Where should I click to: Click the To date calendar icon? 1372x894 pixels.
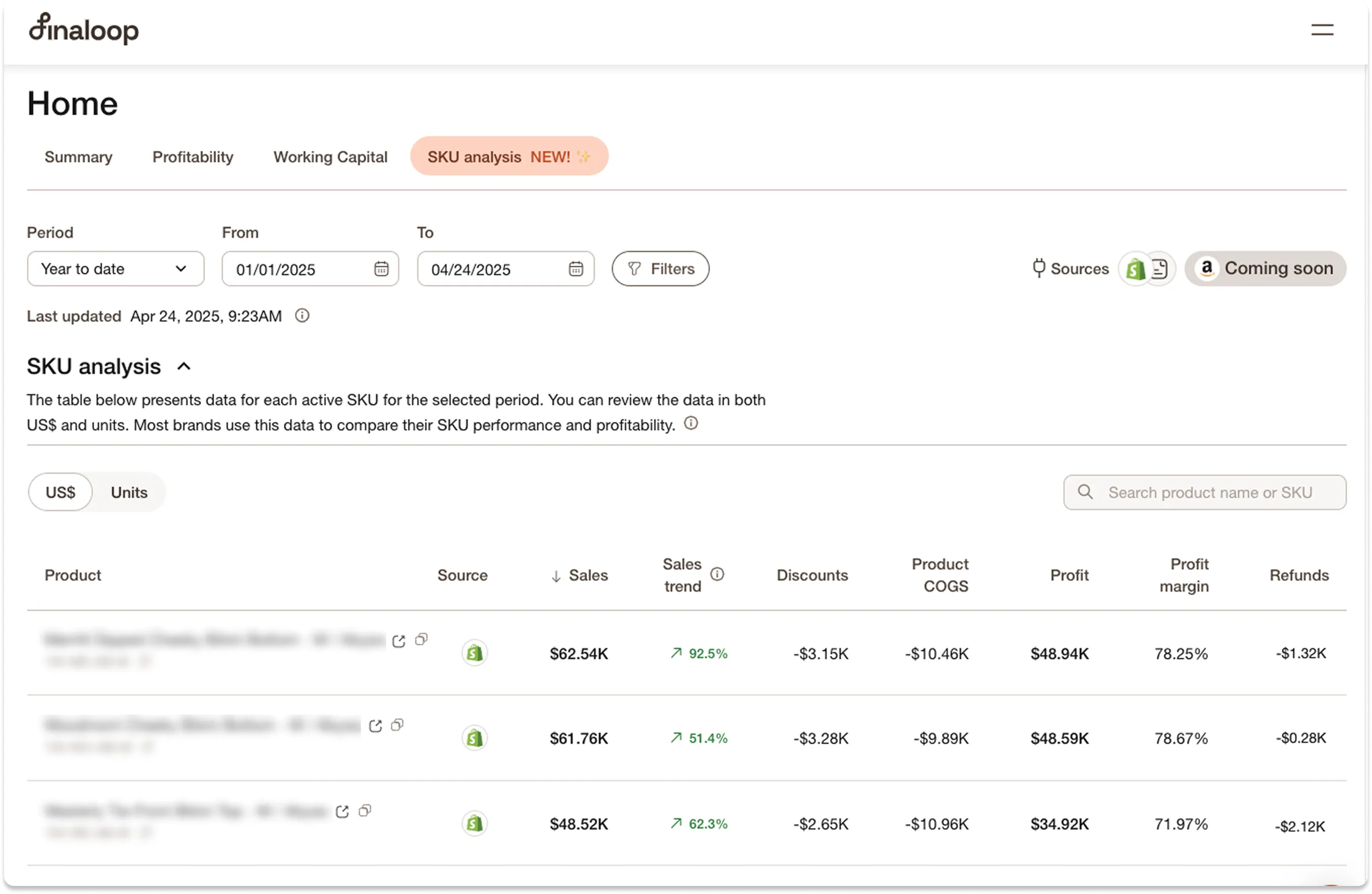tap(576, 269)
